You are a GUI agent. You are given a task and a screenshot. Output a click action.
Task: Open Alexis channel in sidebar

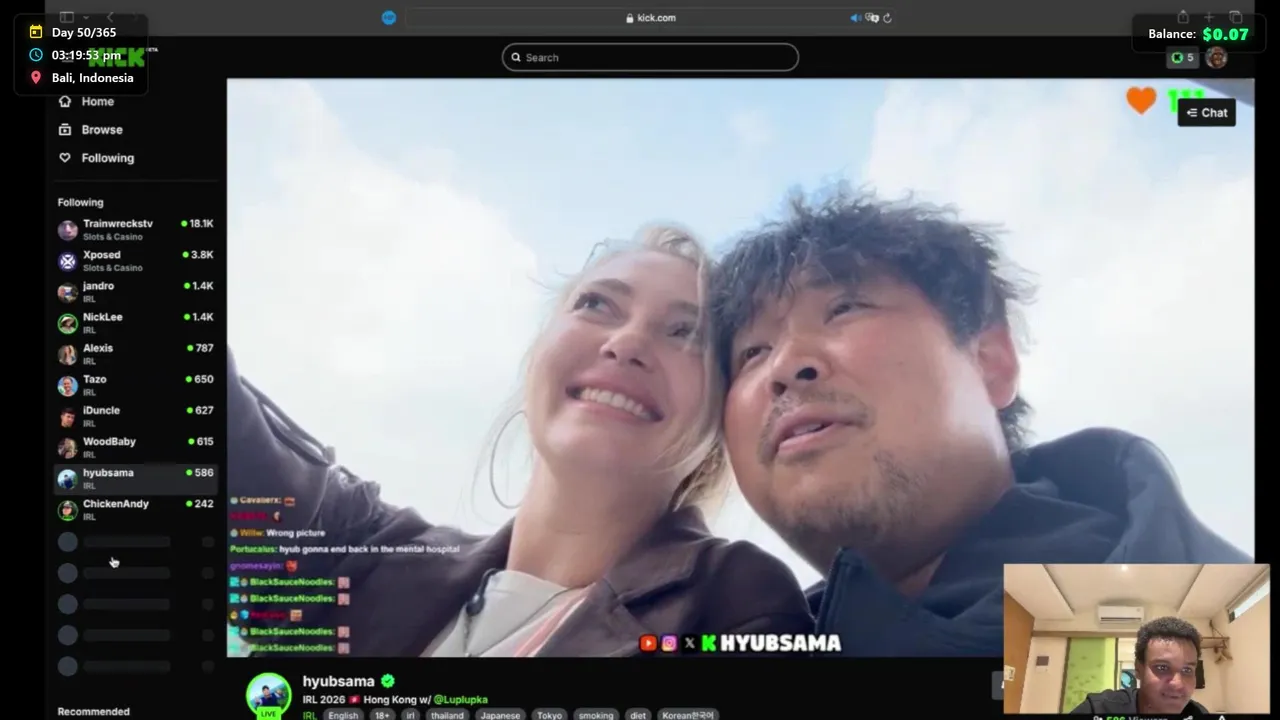coord(135,354)
